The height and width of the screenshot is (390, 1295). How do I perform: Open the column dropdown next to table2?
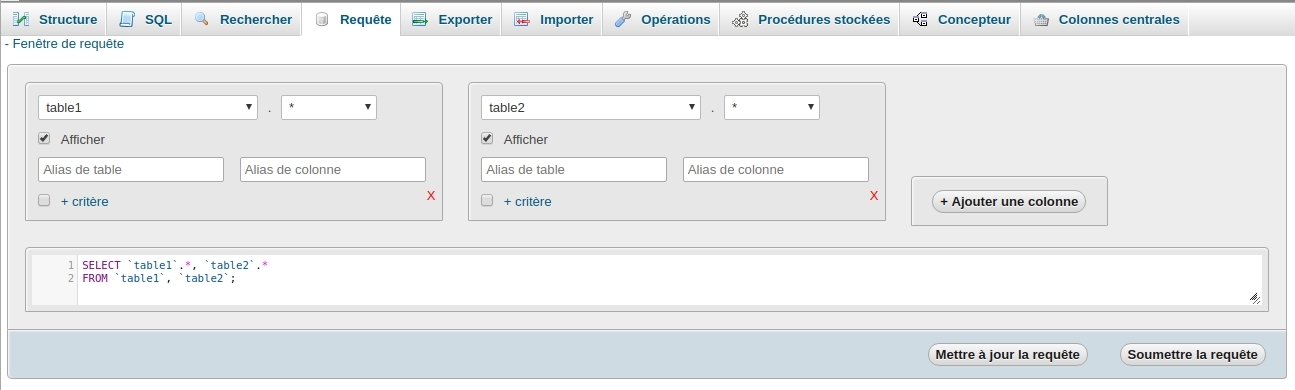[772, 107]
